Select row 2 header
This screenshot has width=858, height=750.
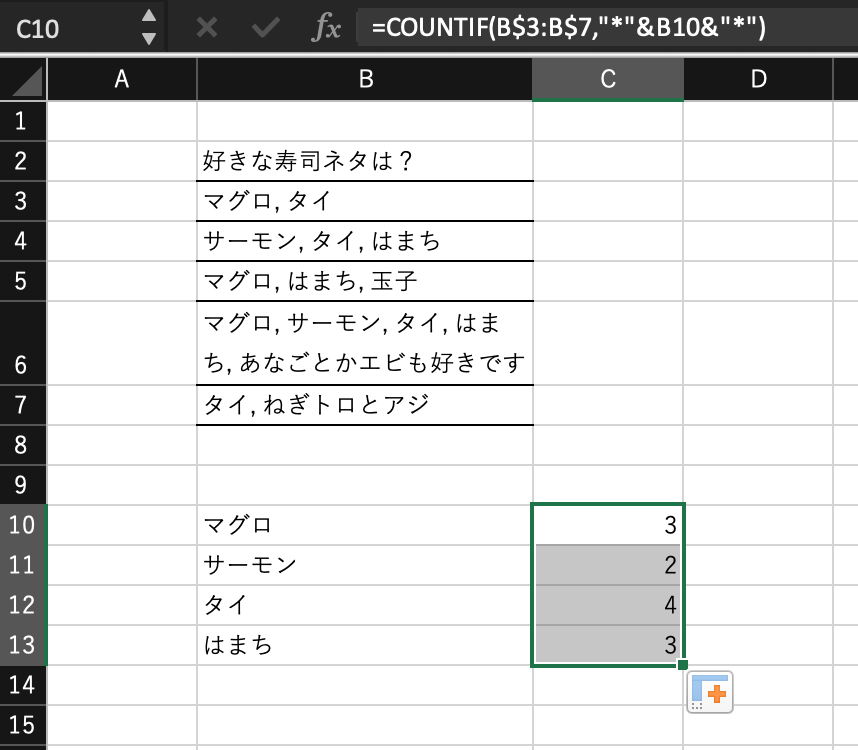[x=23, y=161]
